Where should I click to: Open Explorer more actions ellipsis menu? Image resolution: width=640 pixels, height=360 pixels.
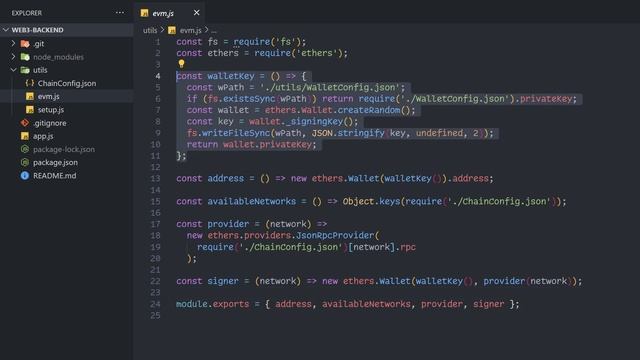tap(120, 13)
